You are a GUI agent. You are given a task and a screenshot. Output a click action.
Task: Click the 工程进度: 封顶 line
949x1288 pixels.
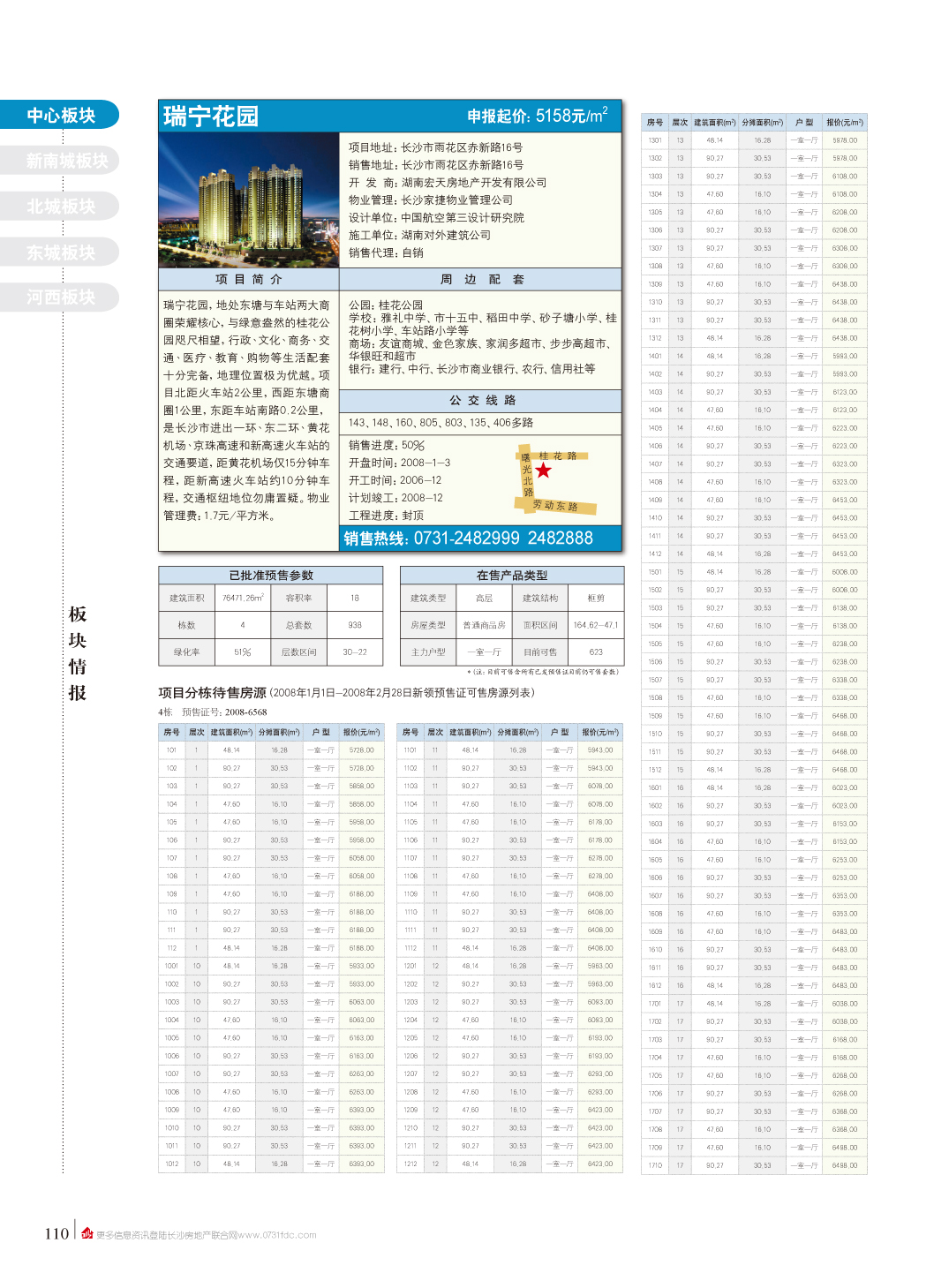coord(386,516)
